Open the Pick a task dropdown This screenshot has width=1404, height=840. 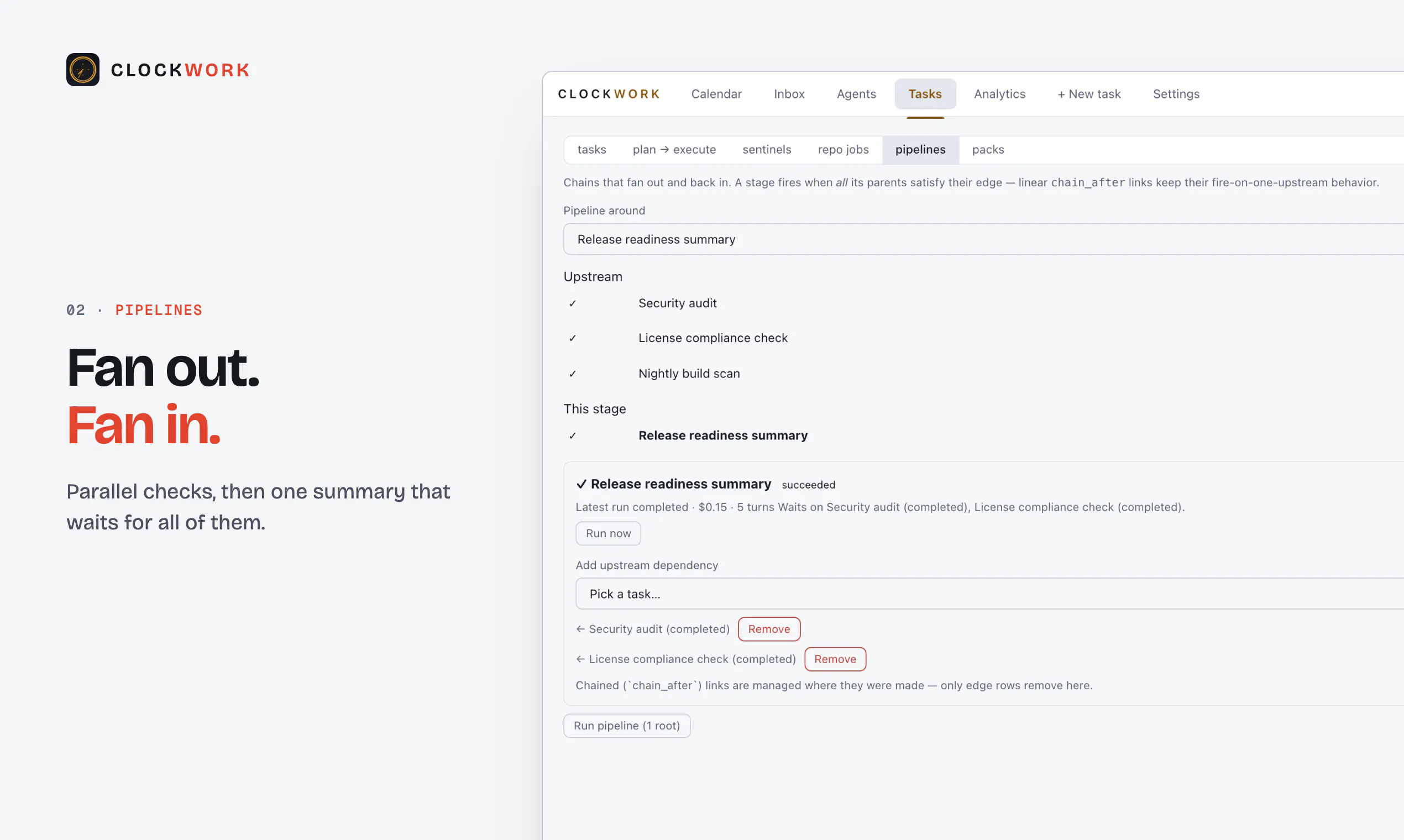coord(989,594)
